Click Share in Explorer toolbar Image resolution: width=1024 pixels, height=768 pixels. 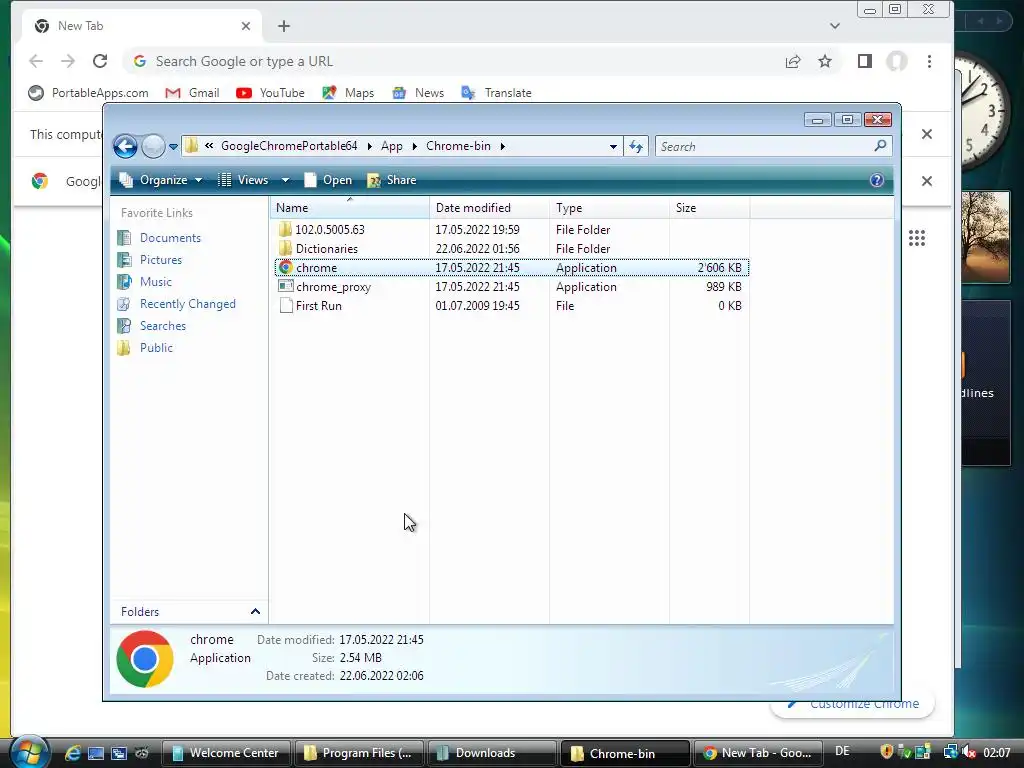pyautogui.click(x=392, y=180)
